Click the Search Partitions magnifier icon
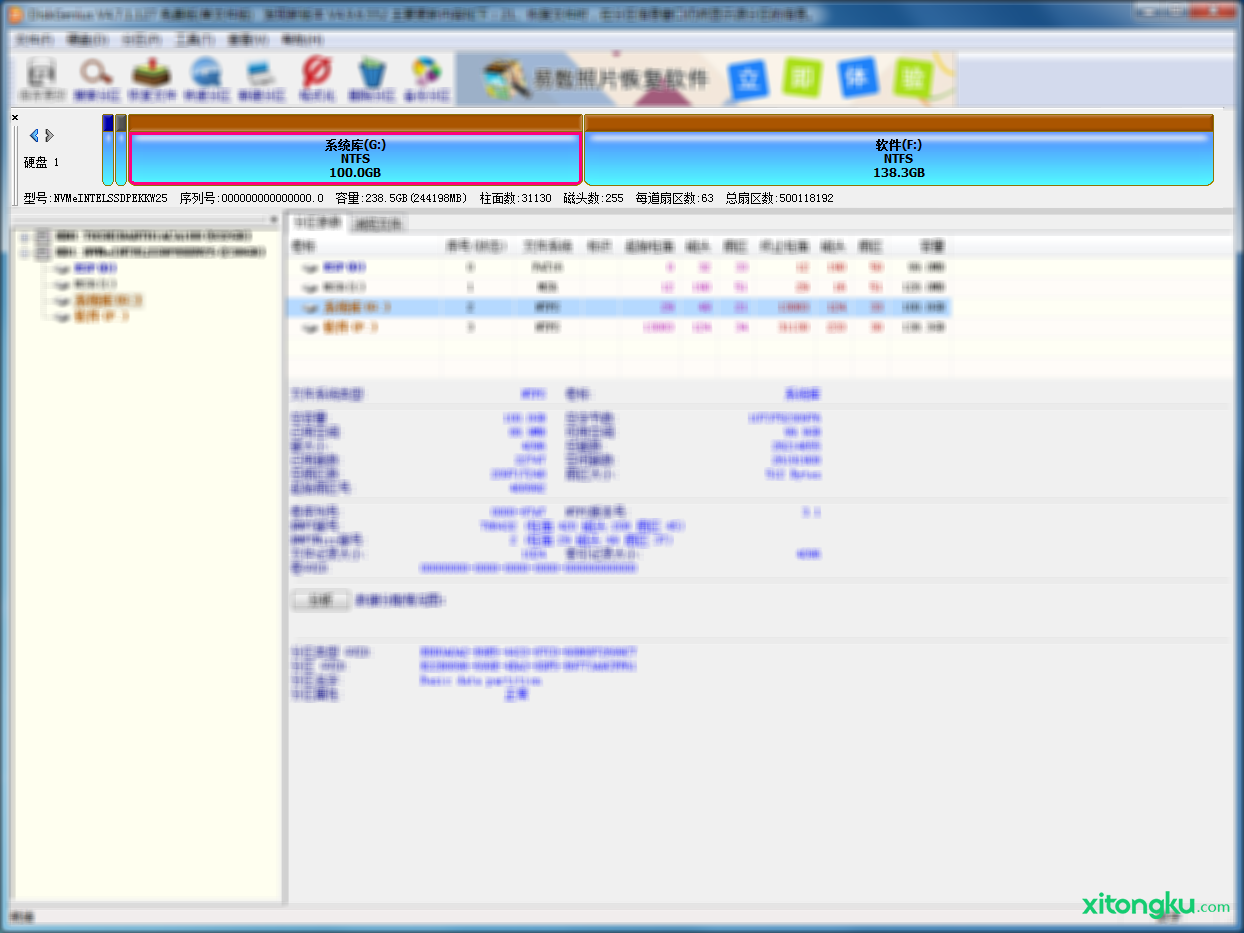1244x933 pixels. pos(97,79)
